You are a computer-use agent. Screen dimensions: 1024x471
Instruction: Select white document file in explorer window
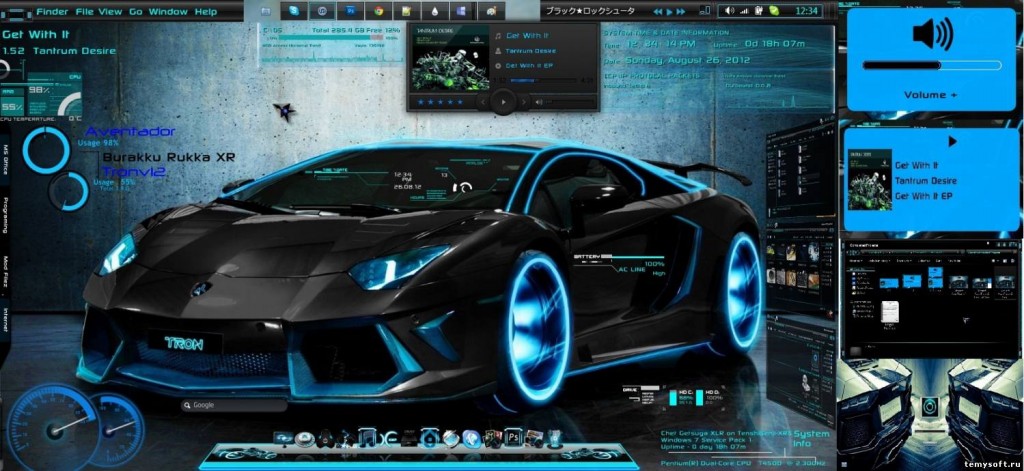coord(888,312)
